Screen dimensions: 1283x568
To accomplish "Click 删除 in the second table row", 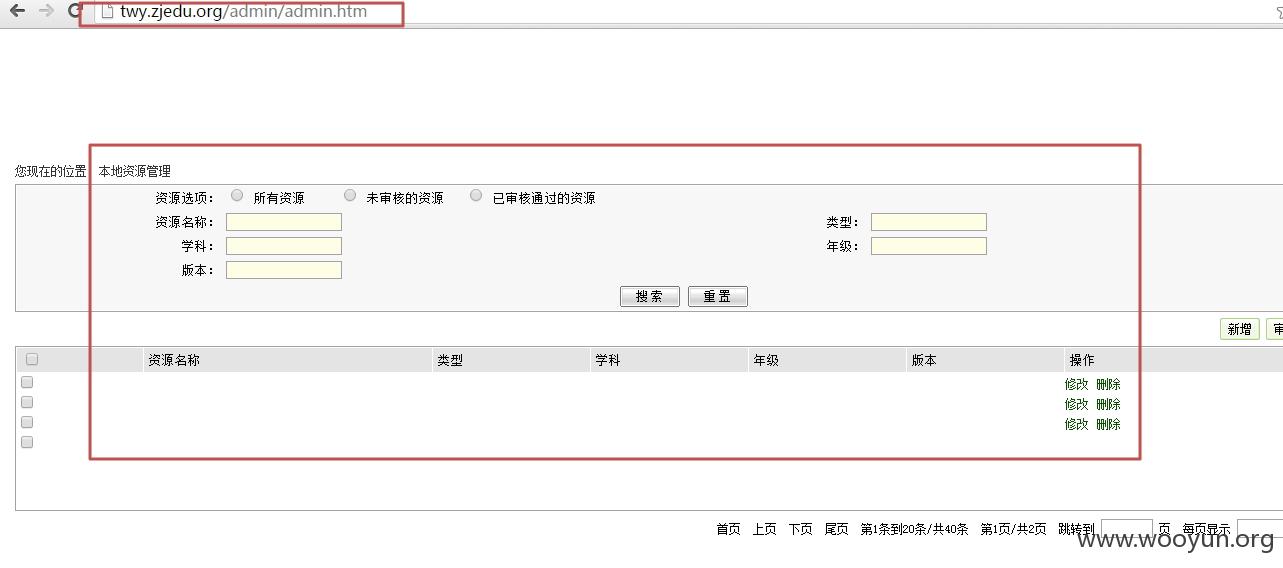I will [1108, 404].
